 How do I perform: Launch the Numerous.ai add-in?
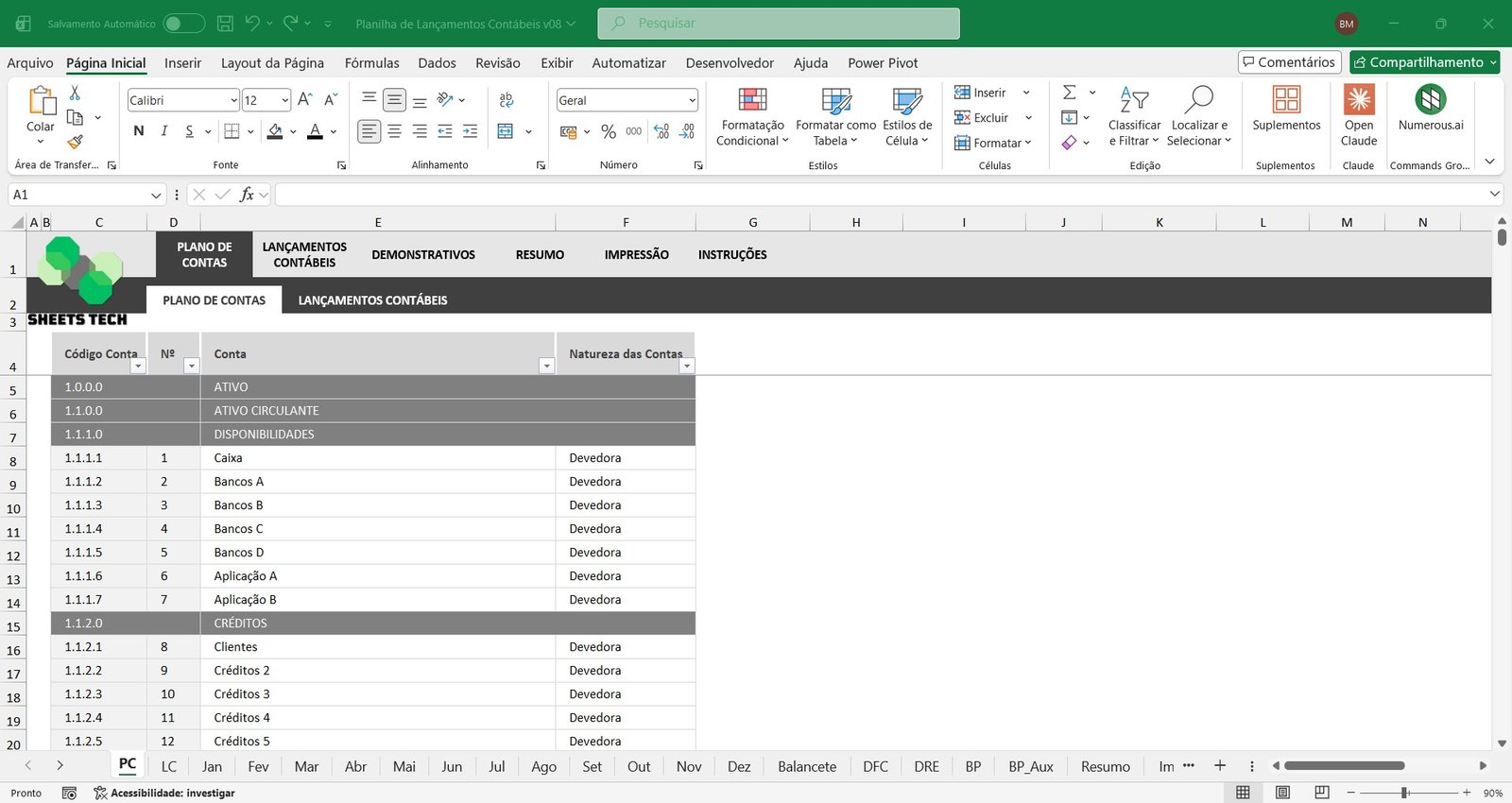1430,100
